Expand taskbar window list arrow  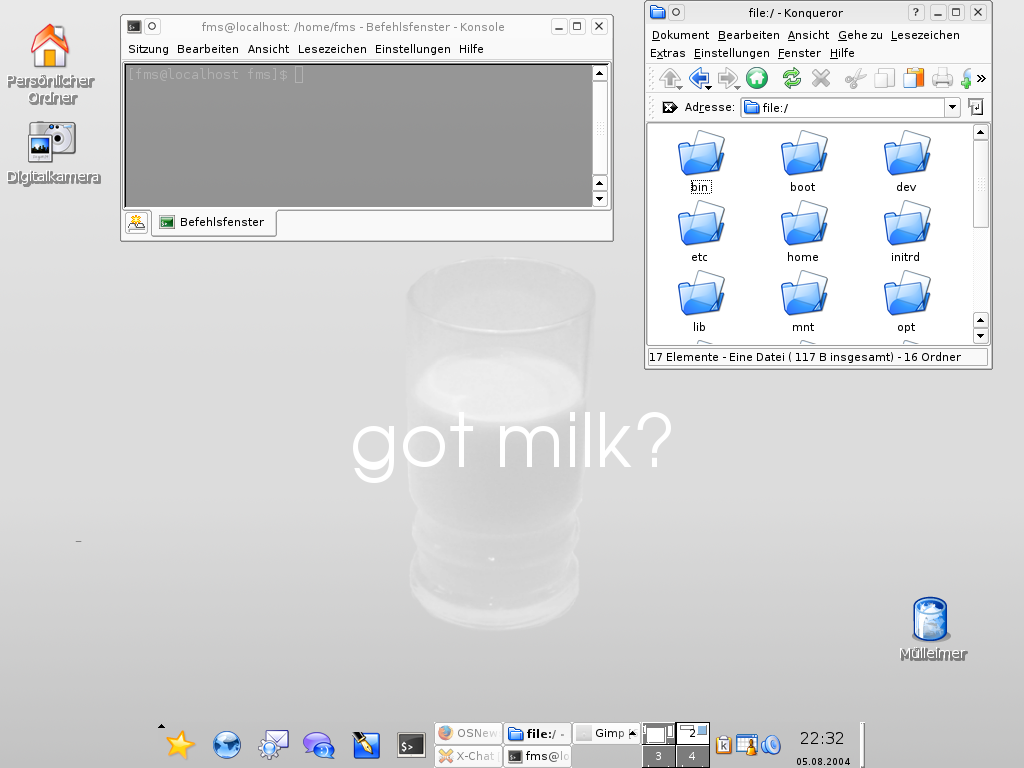coord(632,733)
